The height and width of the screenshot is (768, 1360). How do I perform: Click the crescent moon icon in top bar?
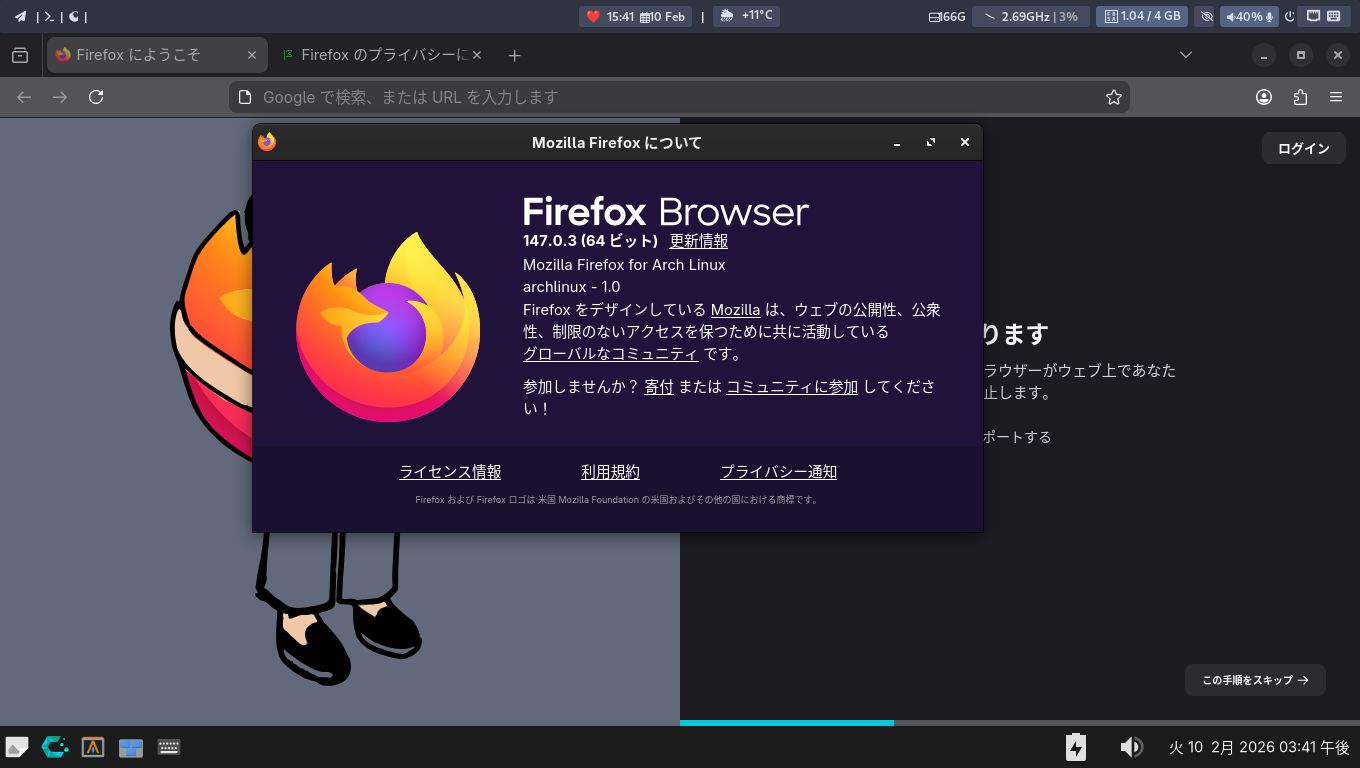coord(73,16)
